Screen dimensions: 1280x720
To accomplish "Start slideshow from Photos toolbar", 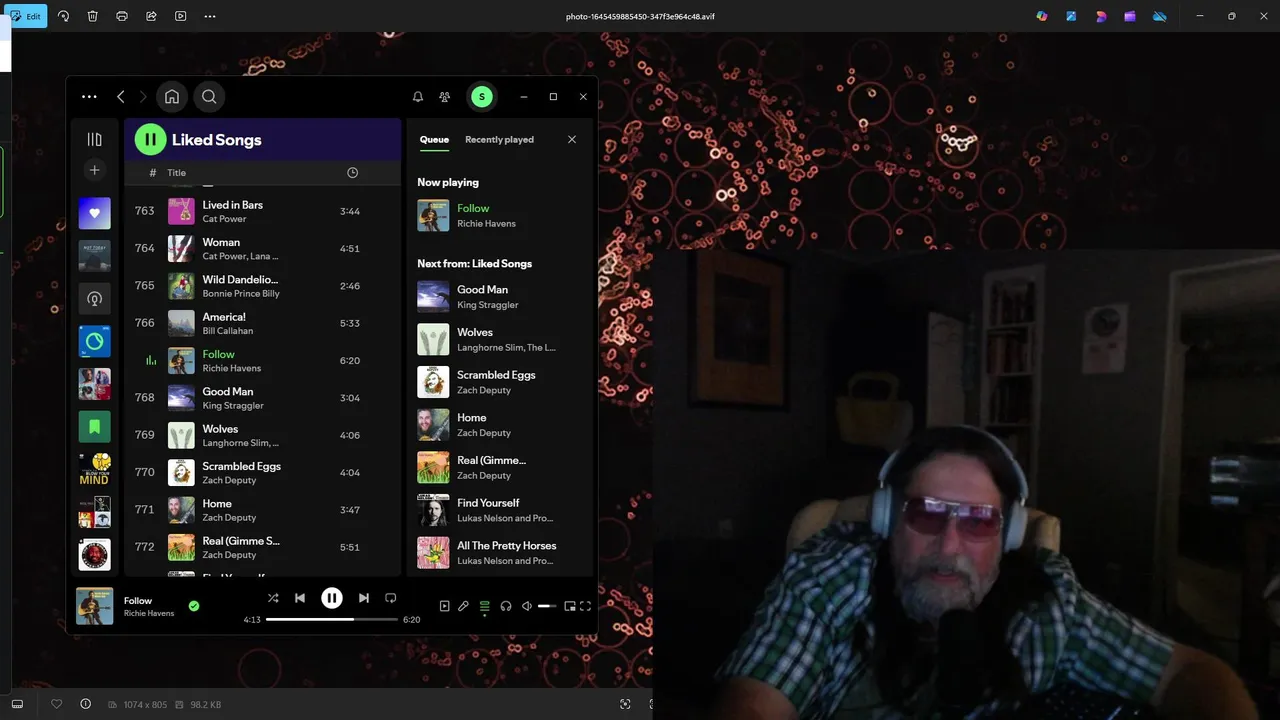I will [180, 16].
